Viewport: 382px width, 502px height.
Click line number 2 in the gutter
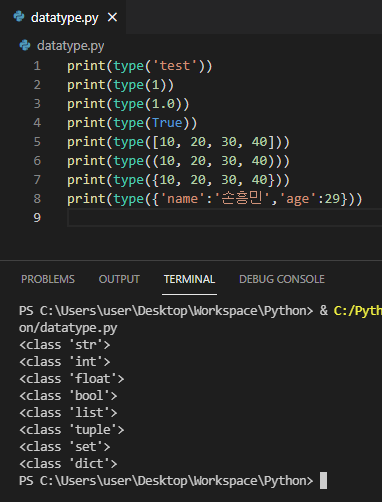(x=37, y=85)
